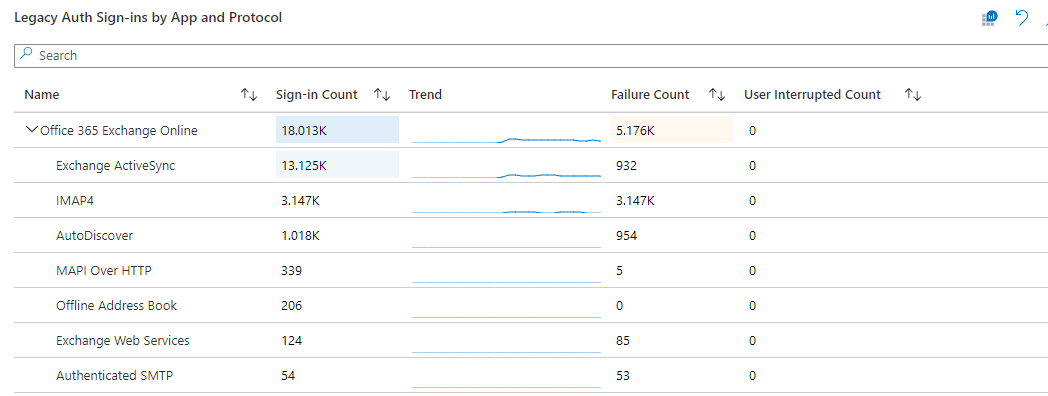Click Exchange ActiveSync's user interrupted count 0
This screenshot has width=1048, height=396.
(753, 165)
